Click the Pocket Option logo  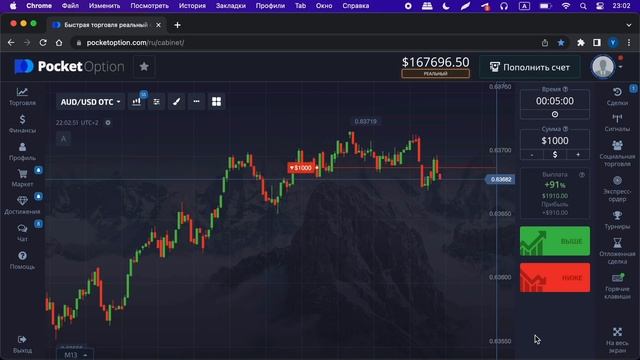pos(69,67)
